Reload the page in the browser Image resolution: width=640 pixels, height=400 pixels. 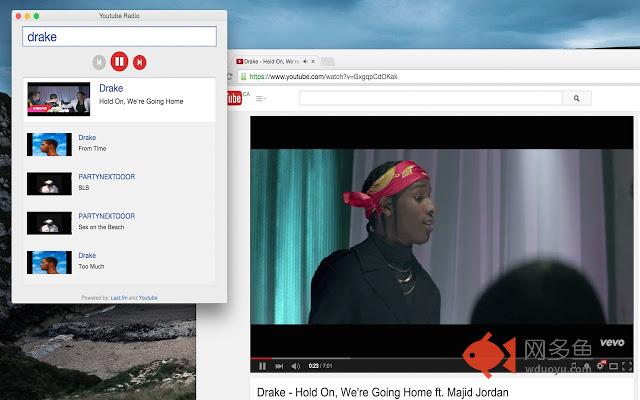[230, 77]
